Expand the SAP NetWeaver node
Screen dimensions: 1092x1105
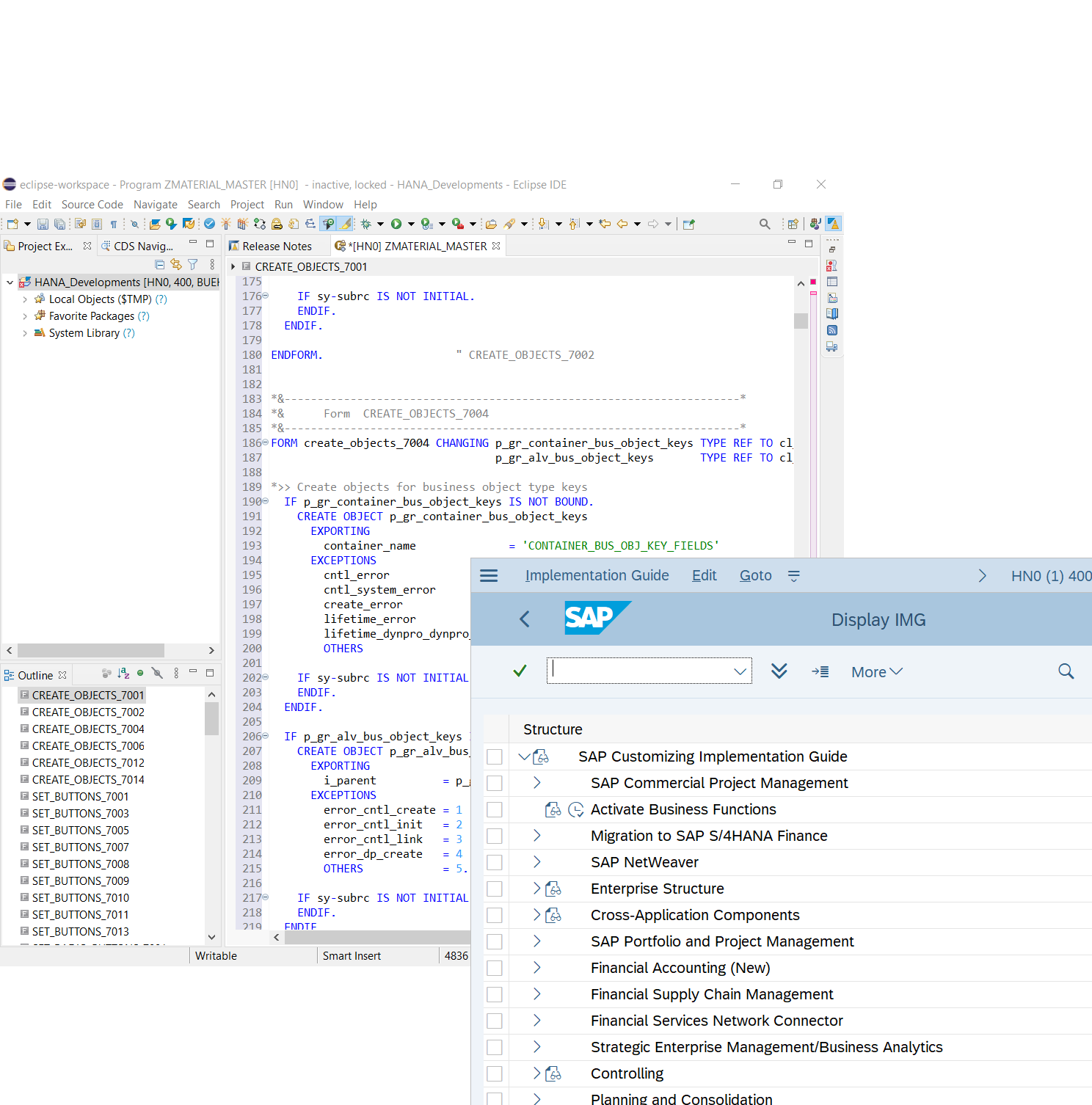tap(537, 862)
